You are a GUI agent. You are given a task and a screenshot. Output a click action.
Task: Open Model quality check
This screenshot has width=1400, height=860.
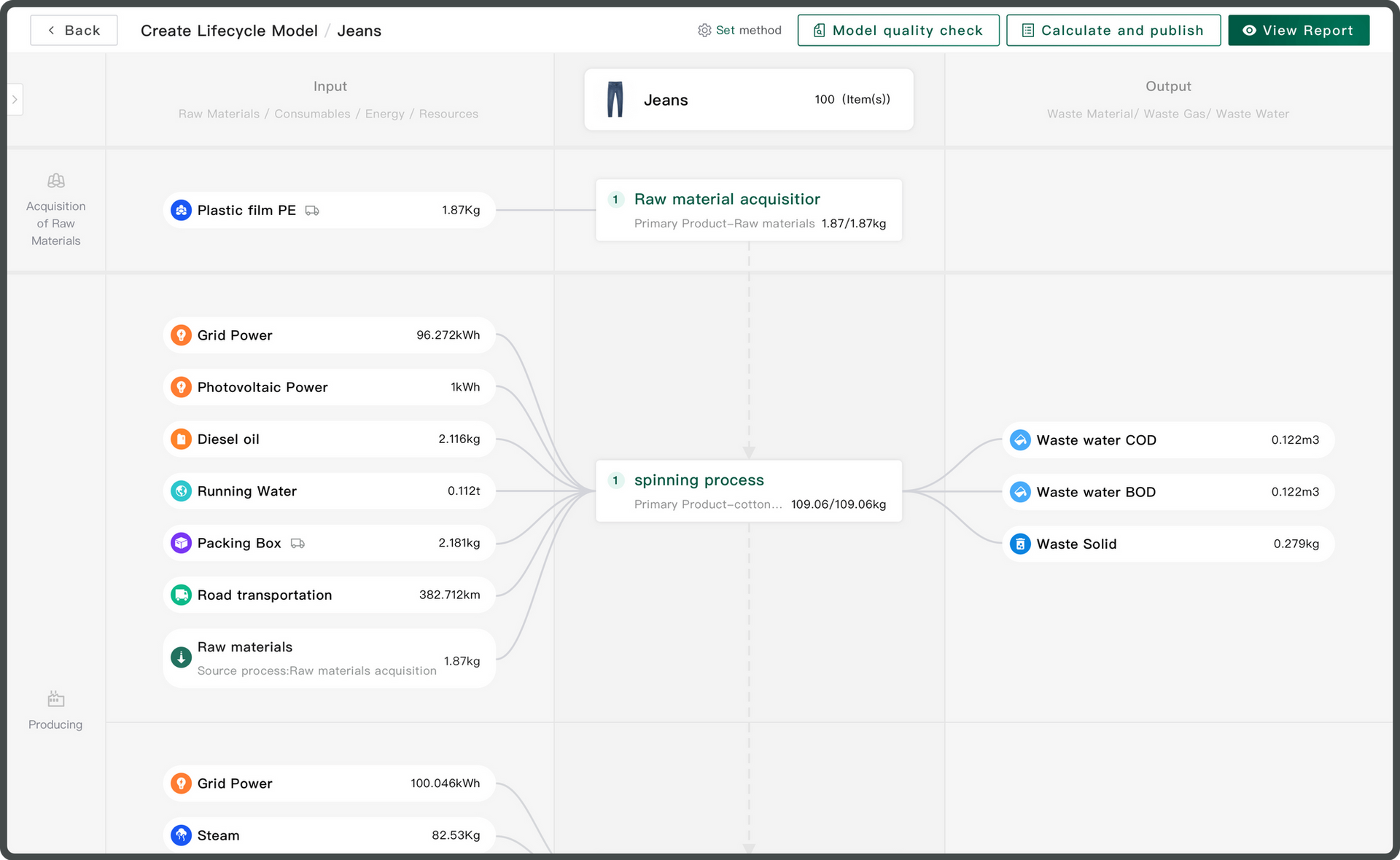click(x=898, y=31)
